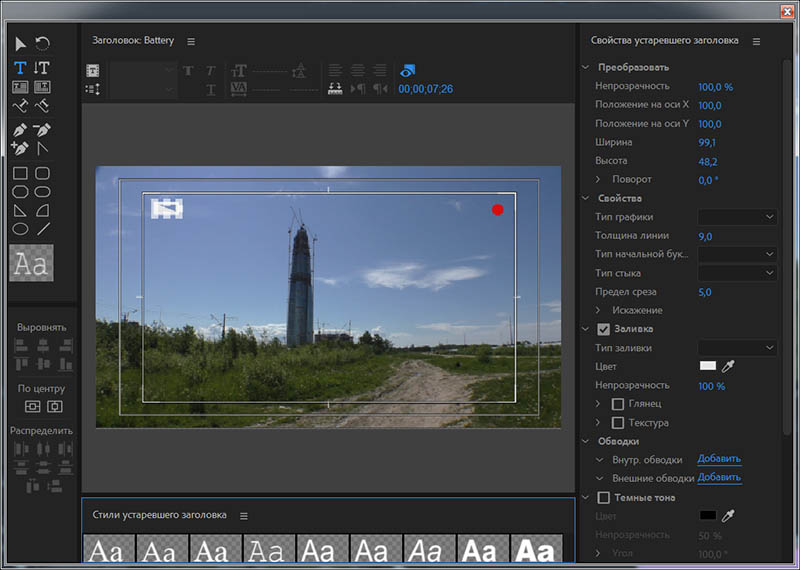Image resolution: width=800 pixels, height=570 pixels.
Task: Select the Ellipse tool
Action: pyautogui.click(x=20, y=229)
